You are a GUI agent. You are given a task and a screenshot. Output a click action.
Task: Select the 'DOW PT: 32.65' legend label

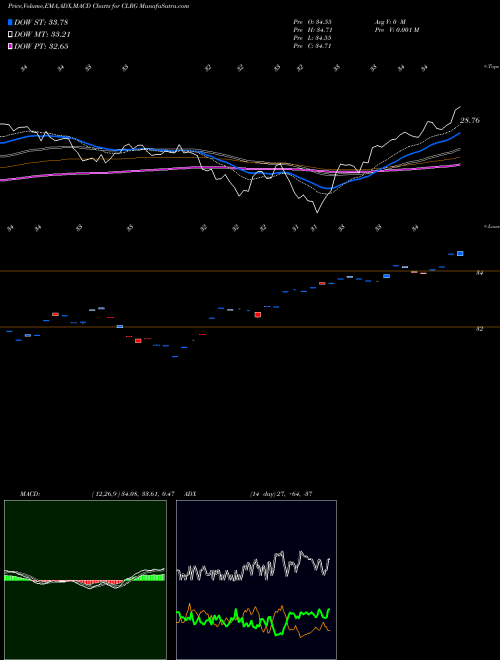[41, 46]
